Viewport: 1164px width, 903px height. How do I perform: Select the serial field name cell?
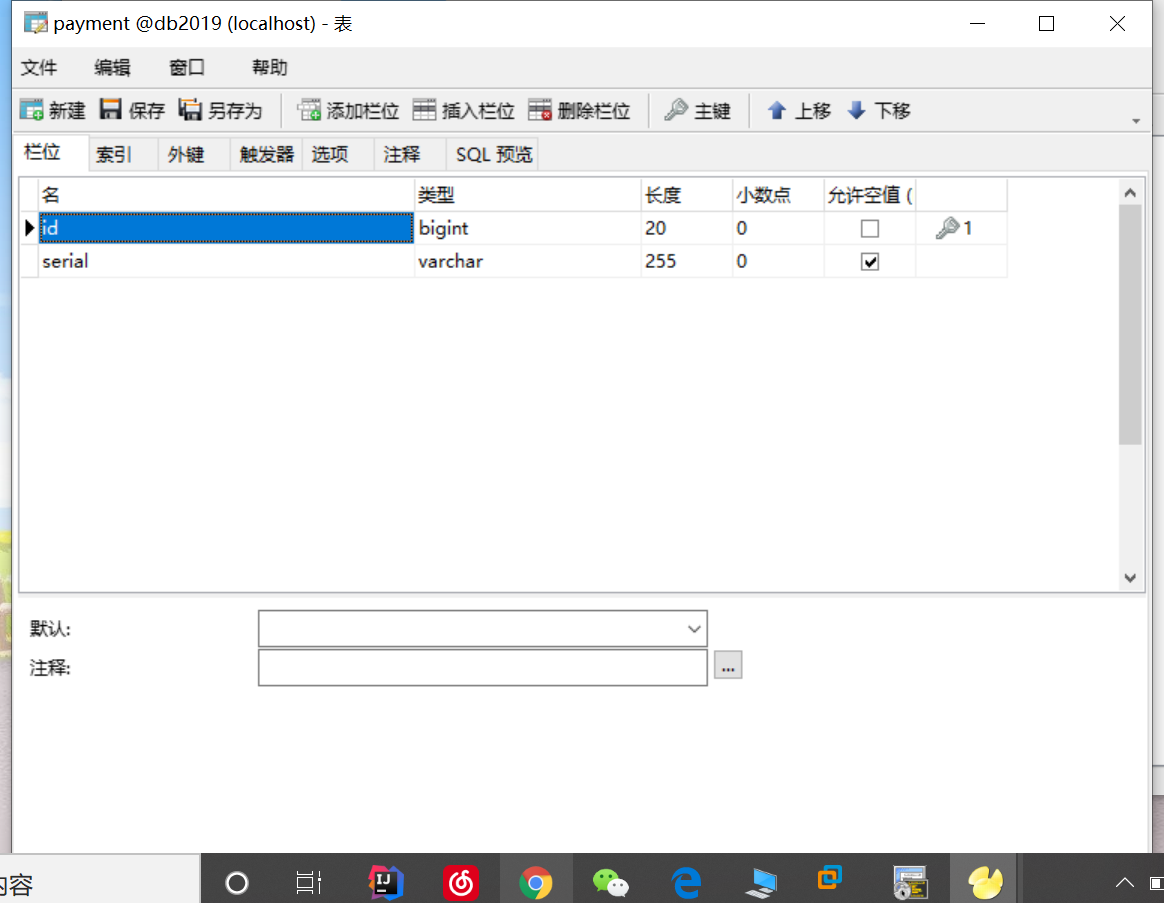226,261
